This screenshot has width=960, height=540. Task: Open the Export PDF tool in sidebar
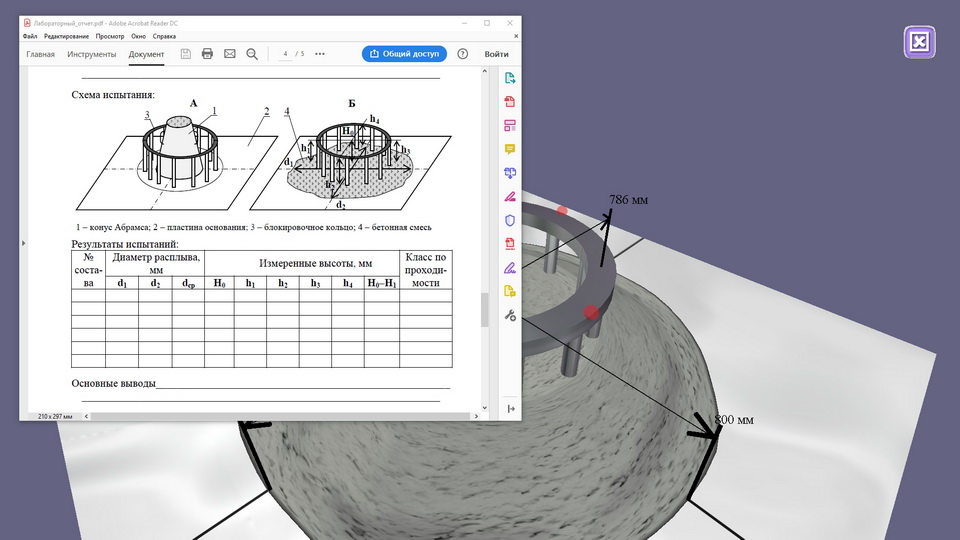(x=510, y=78)
